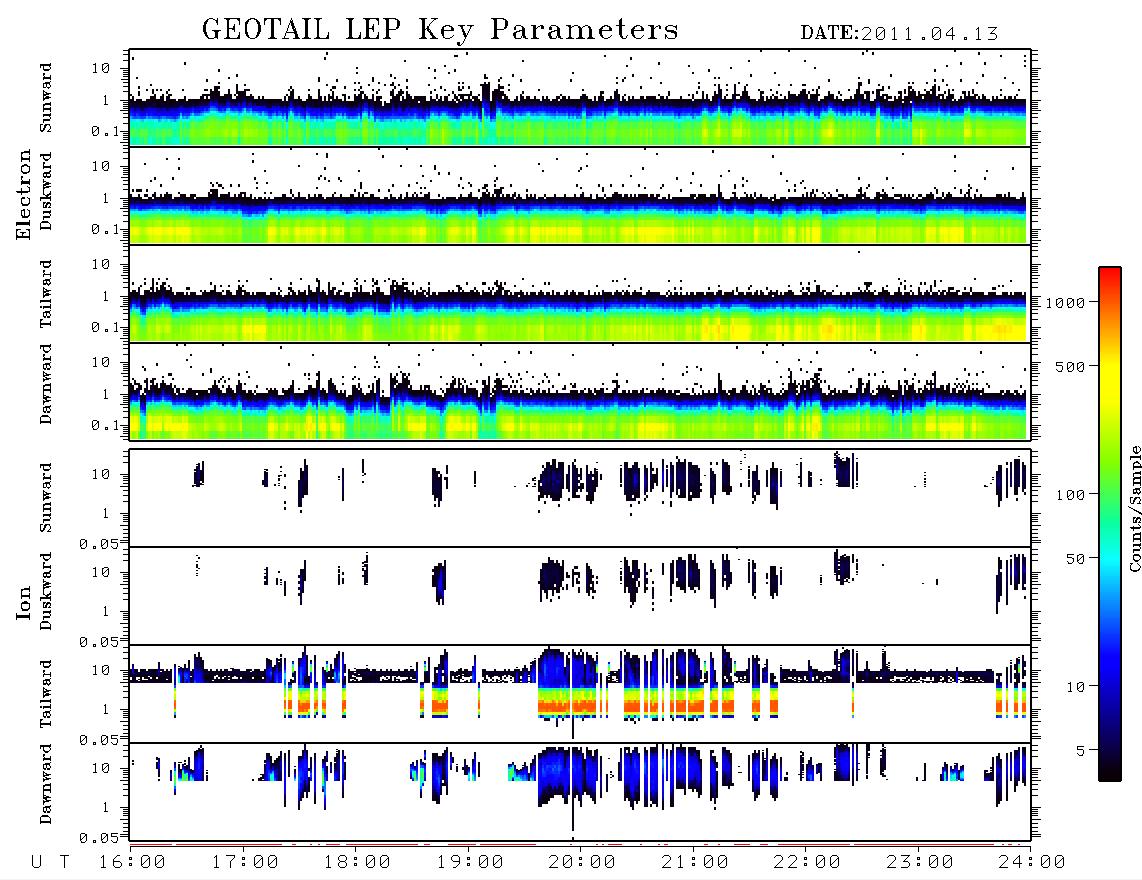The width and height of the screenshot is (1142, 880).
Task: Click the "17:00" time tick label
Action: (x=245, y=863)
